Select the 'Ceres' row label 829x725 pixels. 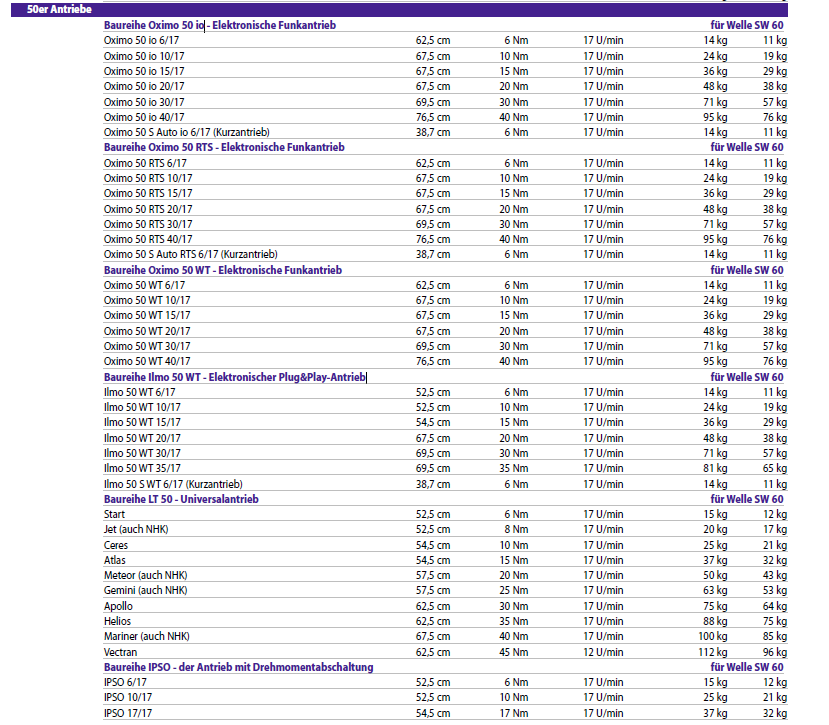[116, 545]
